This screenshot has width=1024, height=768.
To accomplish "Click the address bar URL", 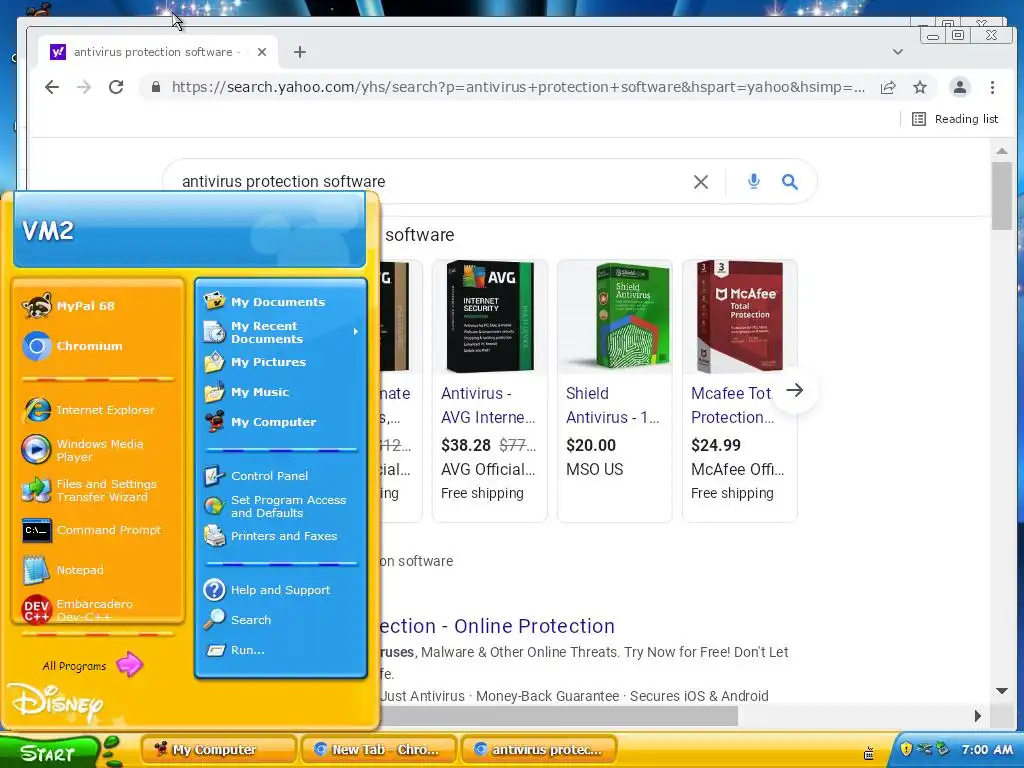I will [x=518, y=87].
